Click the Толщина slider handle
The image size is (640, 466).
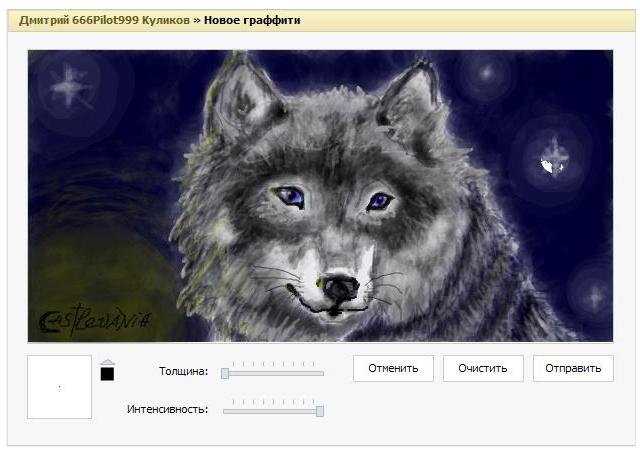[225, 373]
